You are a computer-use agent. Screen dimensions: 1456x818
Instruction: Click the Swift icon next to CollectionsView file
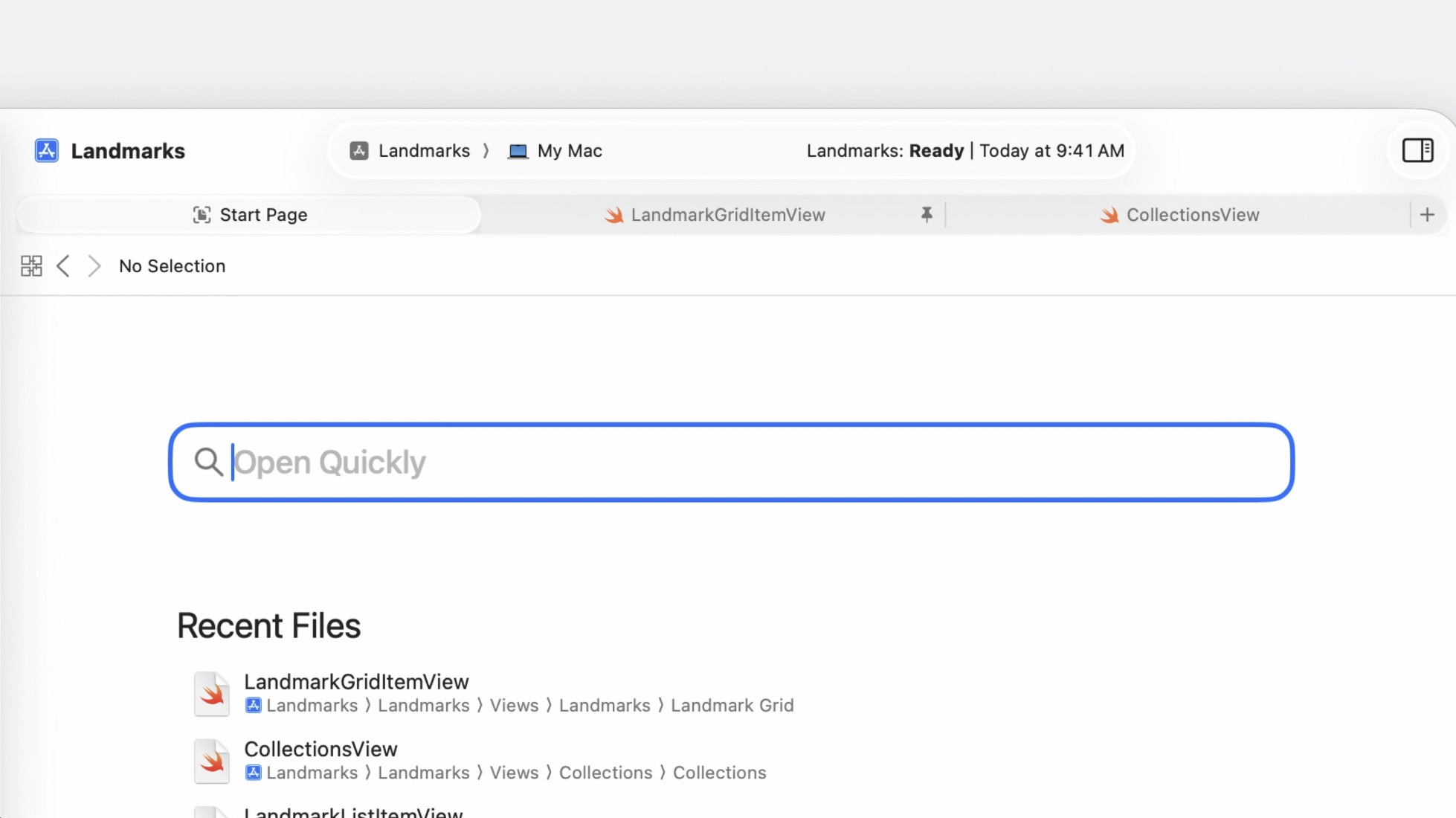(x=212, y=761)
